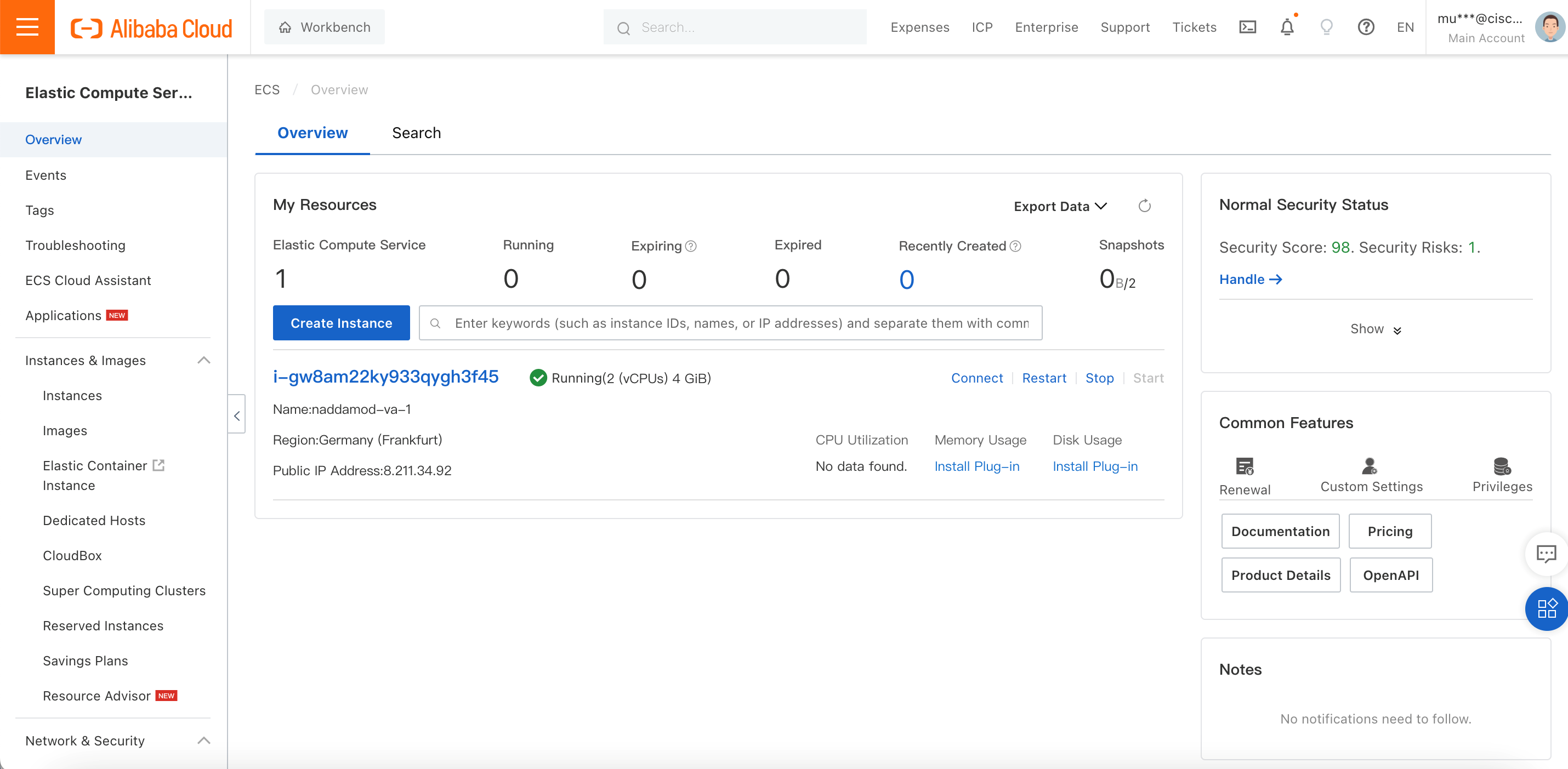Connect to the running instance
The image size is (1568, 769).
coord(977,378)
